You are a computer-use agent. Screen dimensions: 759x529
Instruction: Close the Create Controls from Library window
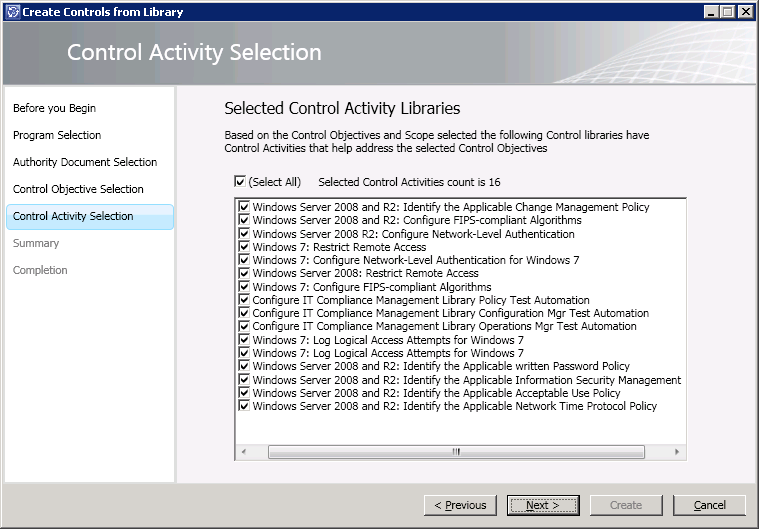click(745, 12)
